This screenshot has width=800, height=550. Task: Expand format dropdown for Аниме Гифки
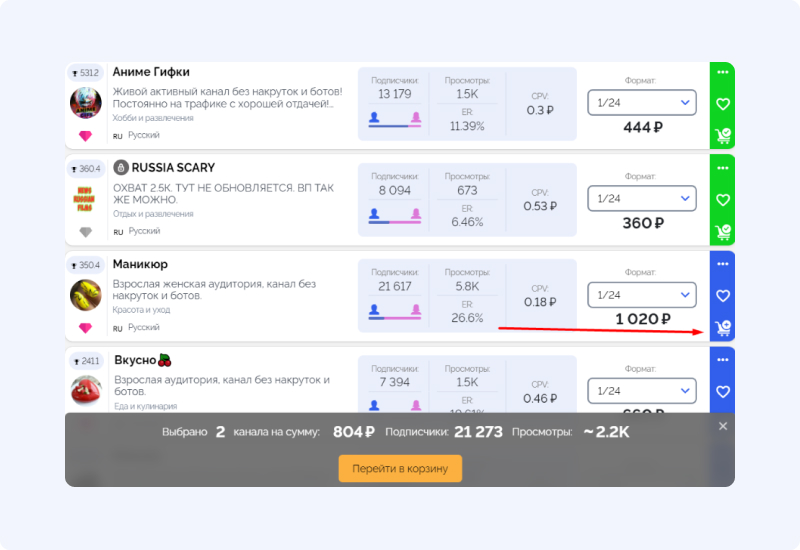coord(641,102)
